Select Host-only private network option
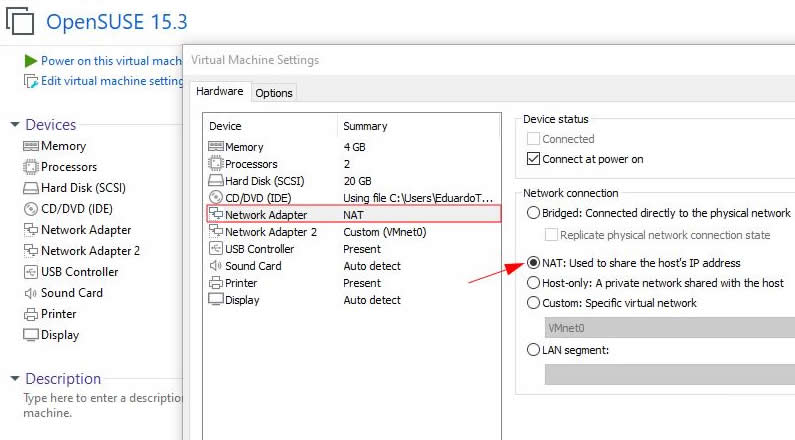The image size is (795, 440). (x=533, y=283)
